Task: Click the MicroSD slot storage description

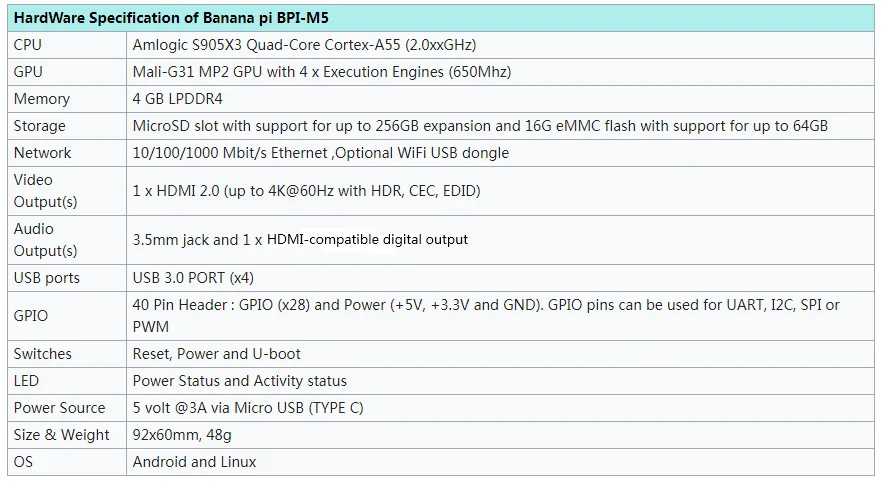Action: click(x=480, y=126)
